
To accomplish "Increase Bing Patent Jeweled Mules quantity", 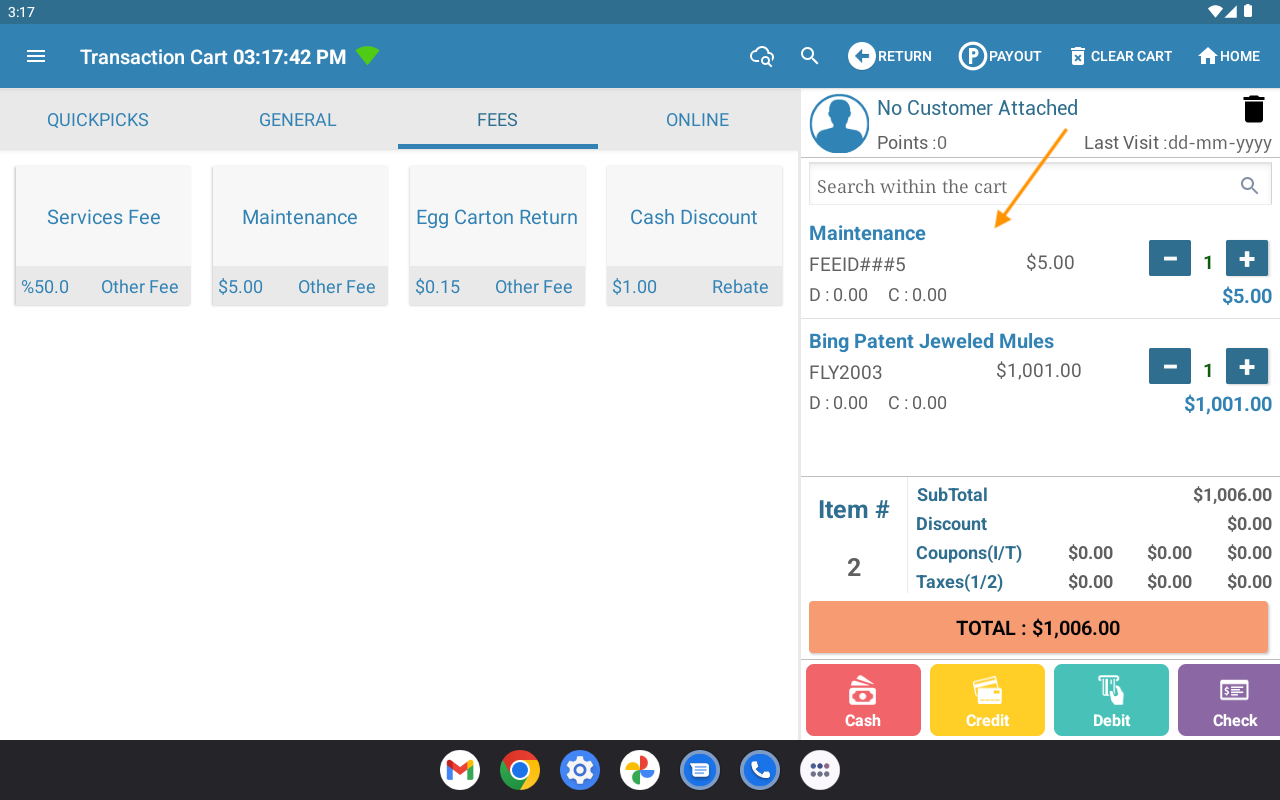I will pyautogui.click(x=1247, y=367).
